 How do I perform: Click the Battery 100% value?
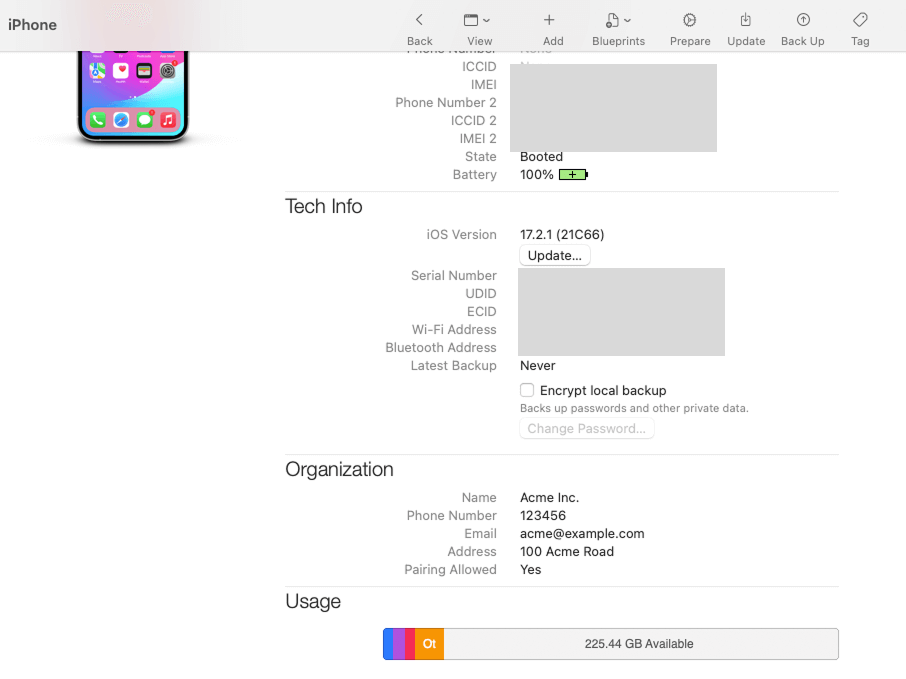537,175
